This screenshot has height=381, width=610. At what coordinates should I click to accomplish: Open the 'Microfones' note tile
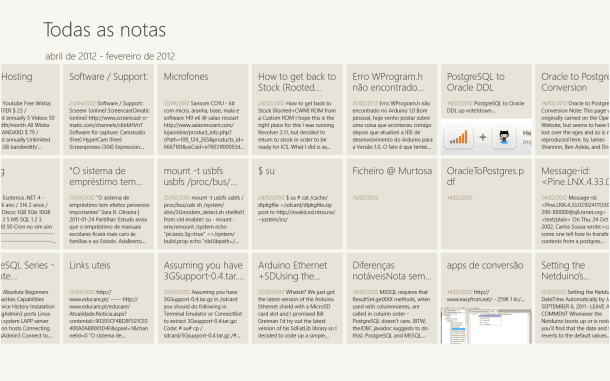tap(203, 109)
